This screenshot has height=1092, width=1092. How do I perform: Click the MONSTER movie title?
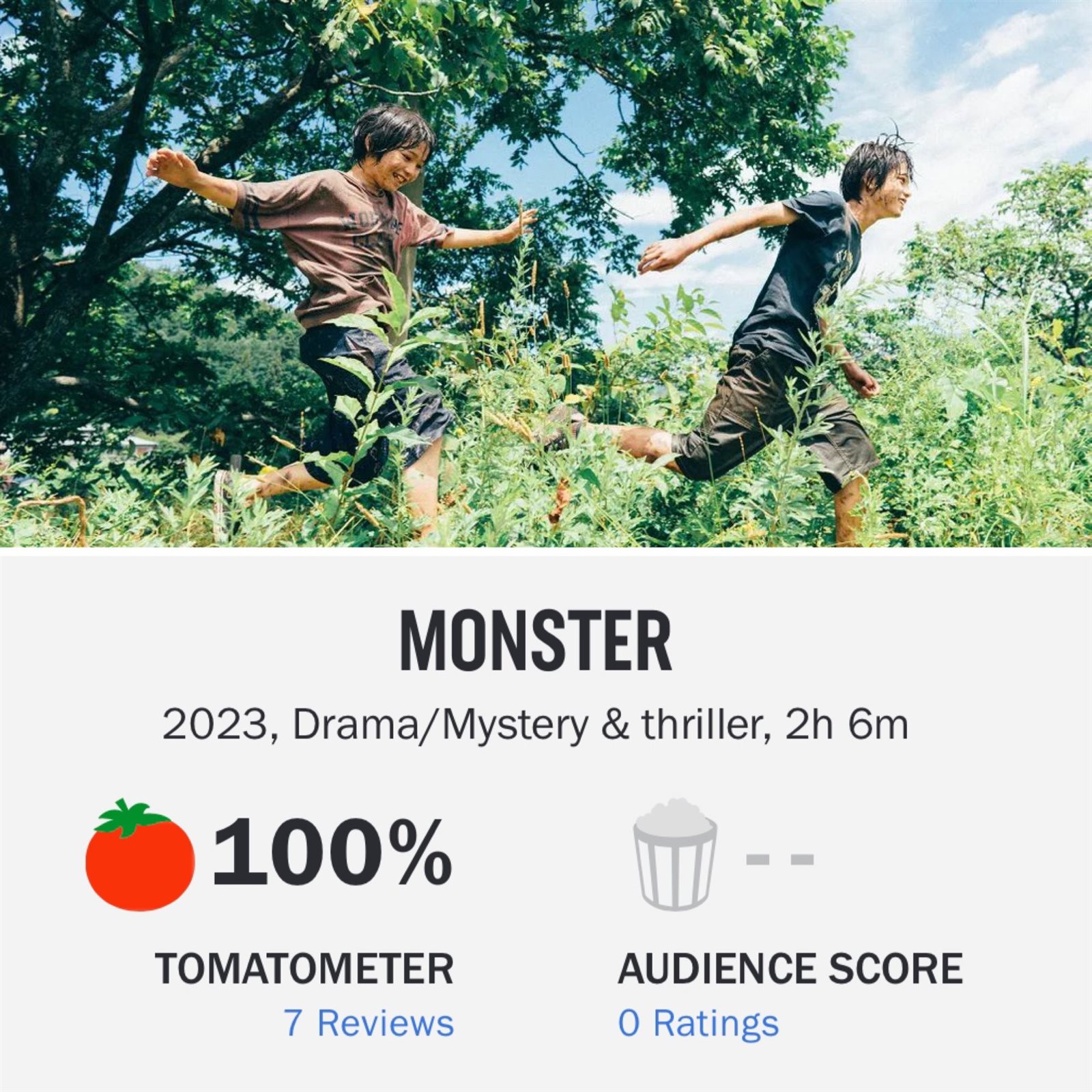point(536,642)
